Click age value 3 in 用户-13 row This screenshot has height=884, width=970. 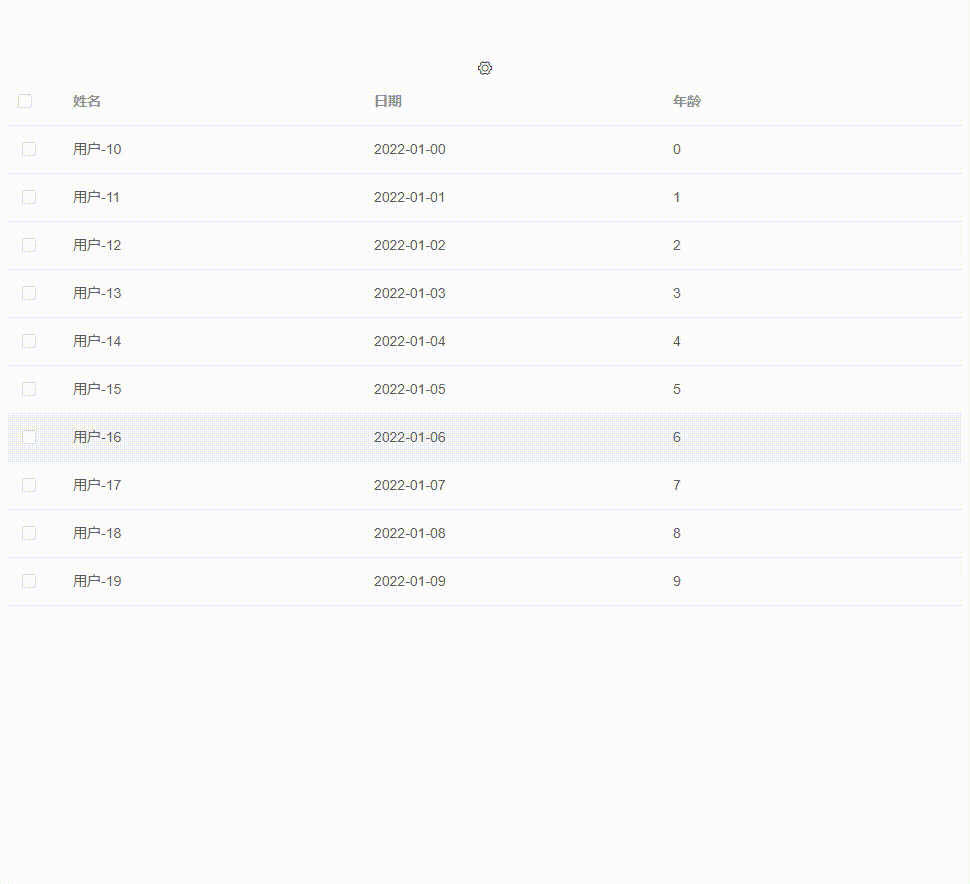coord(677,293)
